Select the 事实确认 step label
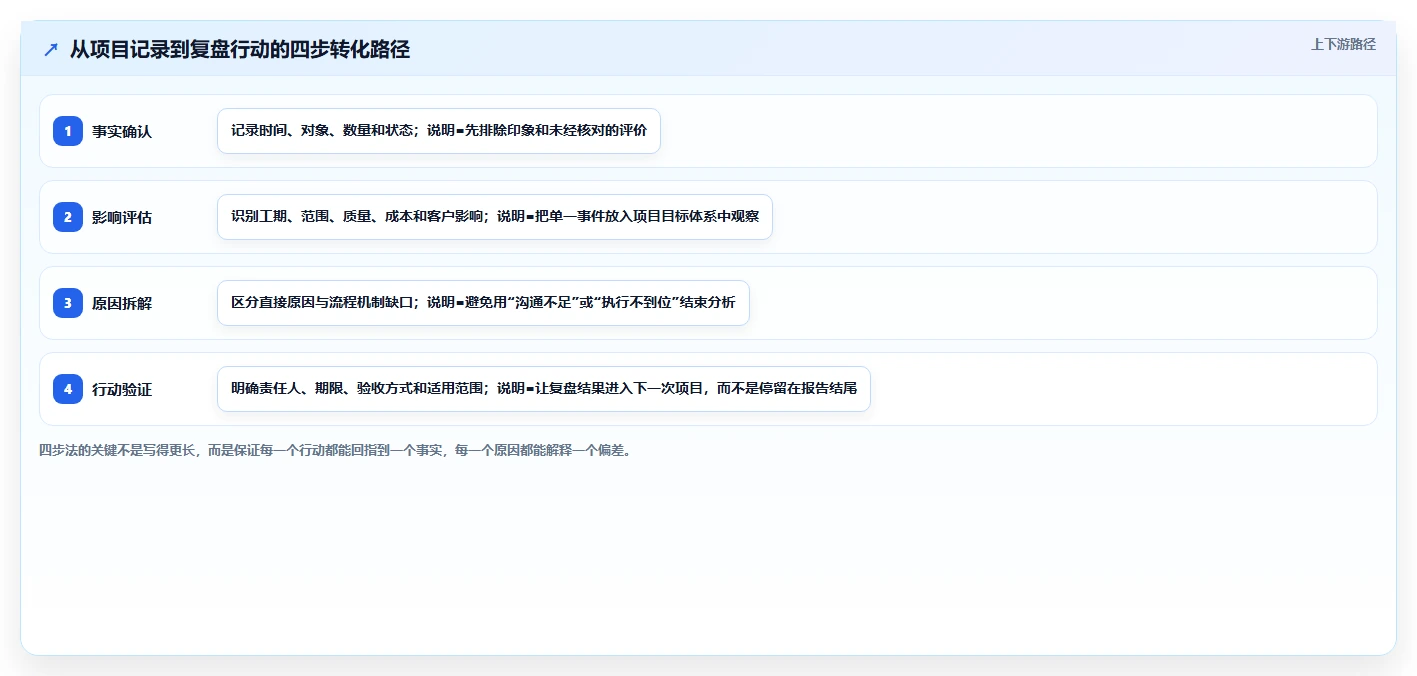1417x676 pixels. pyautogui.click(x=122, y=131)
